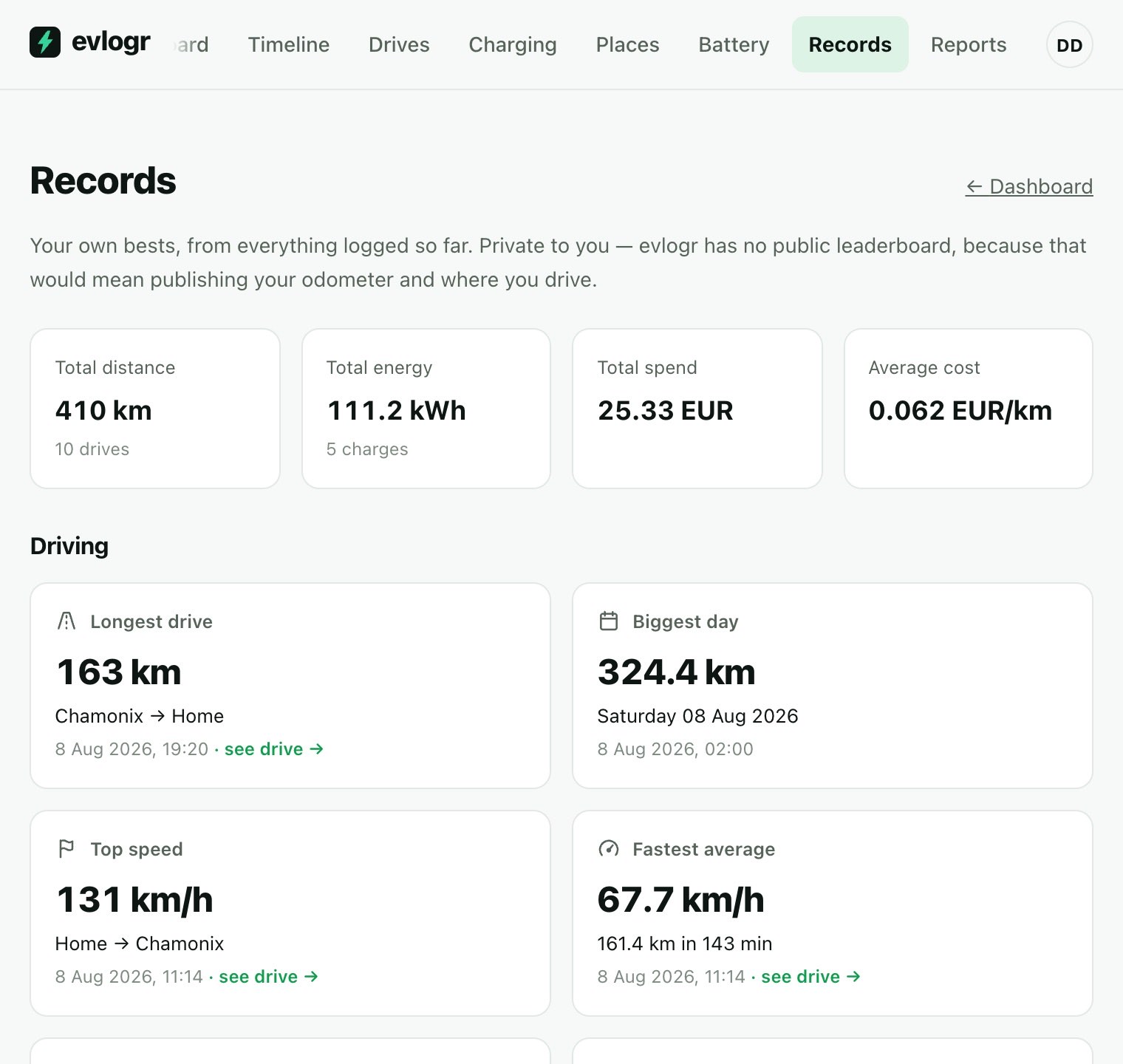1123x1064 pixels.
Task: Select the Battery tab
Action: click(734, 44)
